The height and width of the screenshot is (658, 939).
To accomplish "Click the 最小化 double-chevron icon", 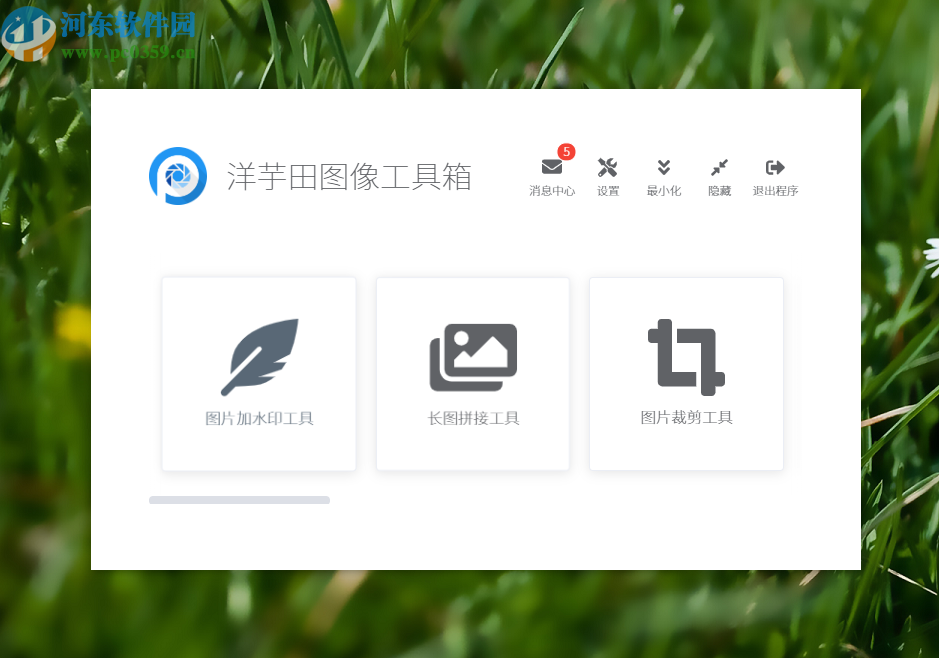I will pos(663,166).
